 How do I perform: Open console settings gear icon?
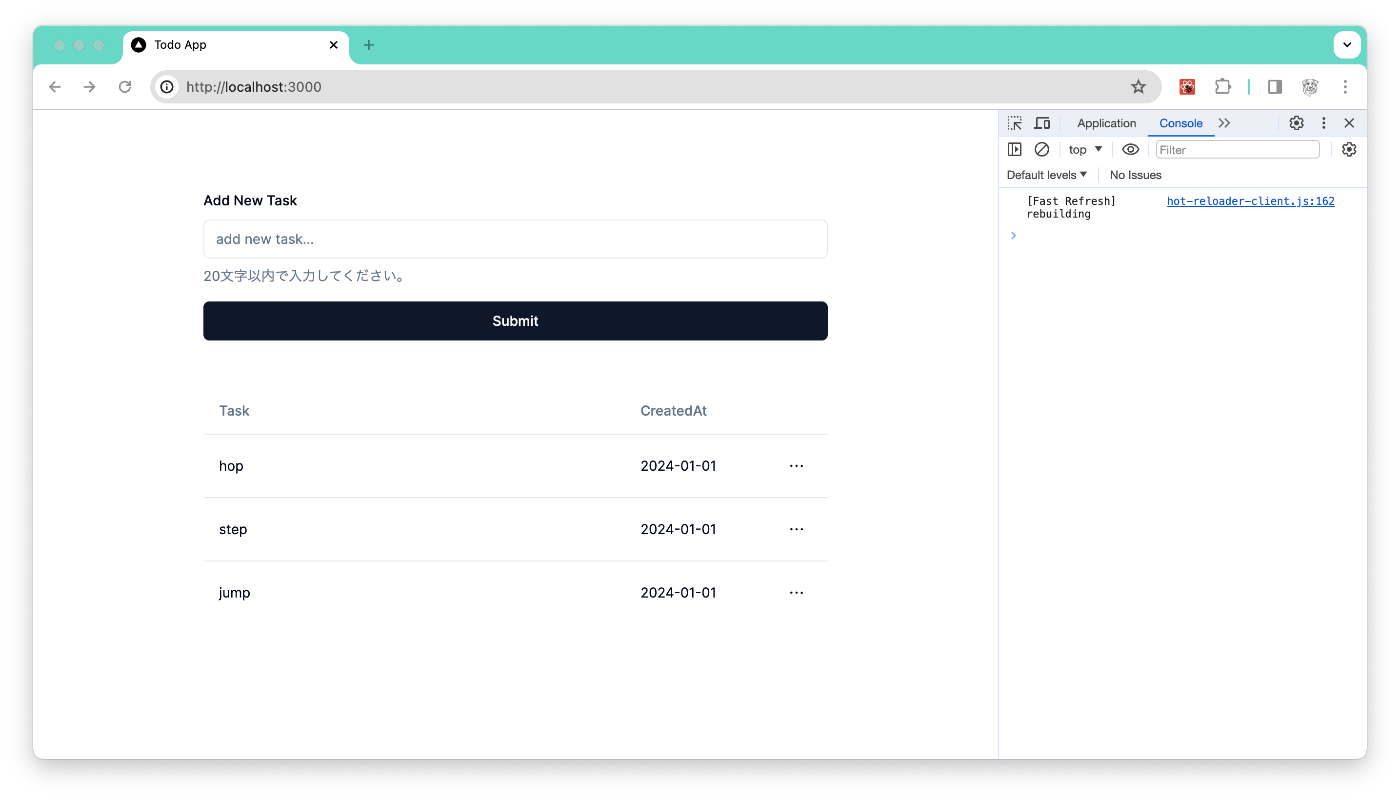[x=1349, y=149]
